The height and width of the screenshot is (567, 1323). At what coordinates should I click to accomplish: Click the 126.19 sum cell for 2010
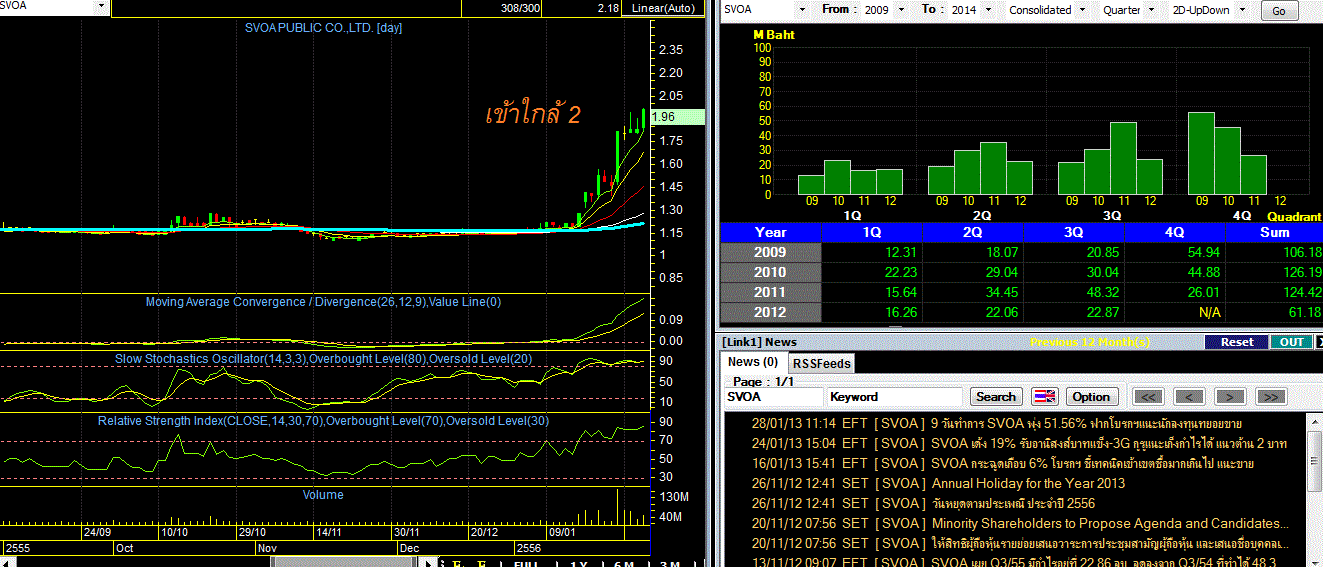pos(1273,272)
